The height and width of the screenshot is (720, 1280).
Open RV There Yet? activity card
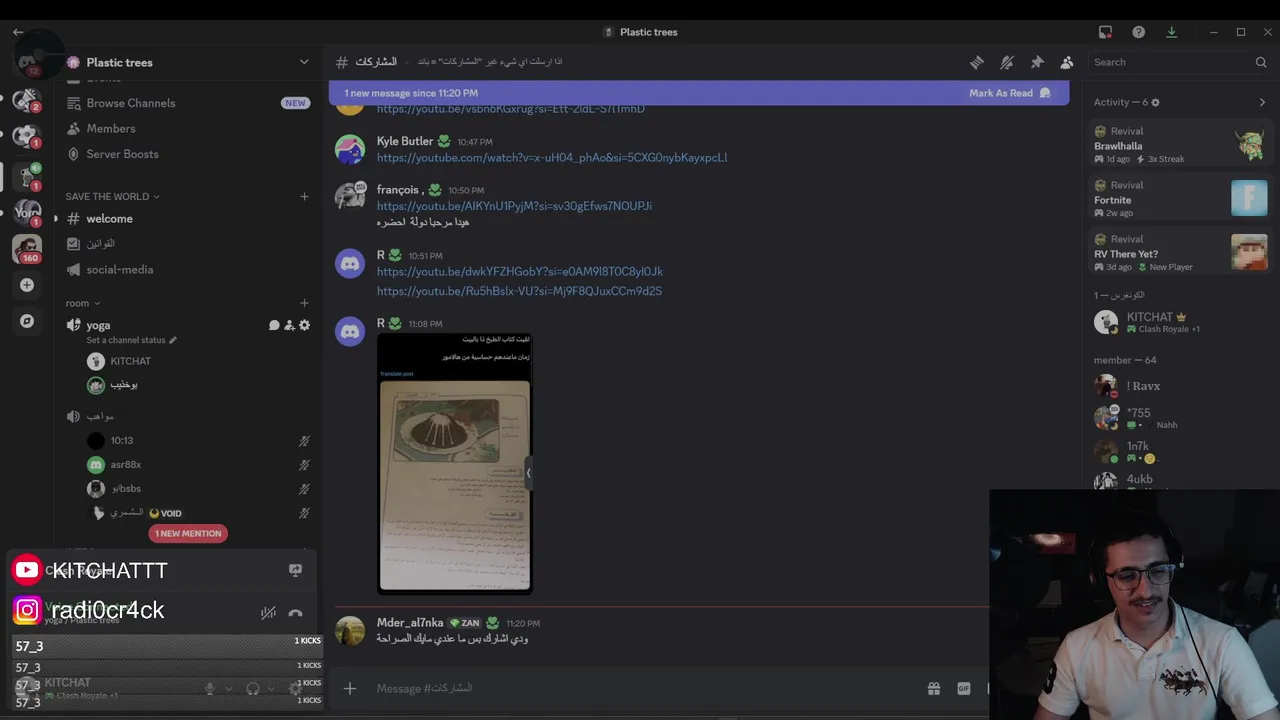[x=1180, y=253]
